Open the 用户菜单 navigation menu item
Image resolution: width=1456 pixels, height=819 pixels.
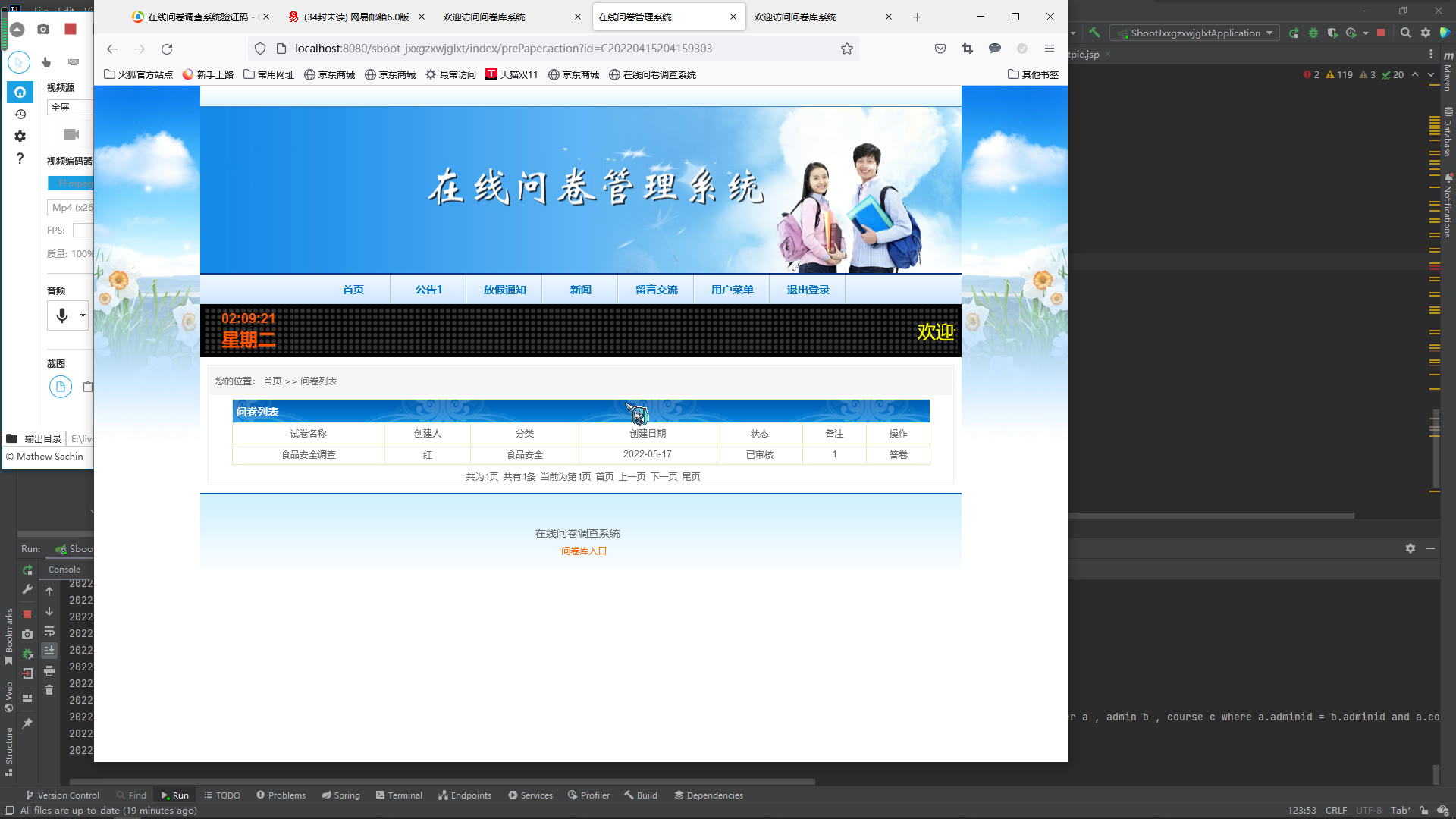tap(732, 290)
